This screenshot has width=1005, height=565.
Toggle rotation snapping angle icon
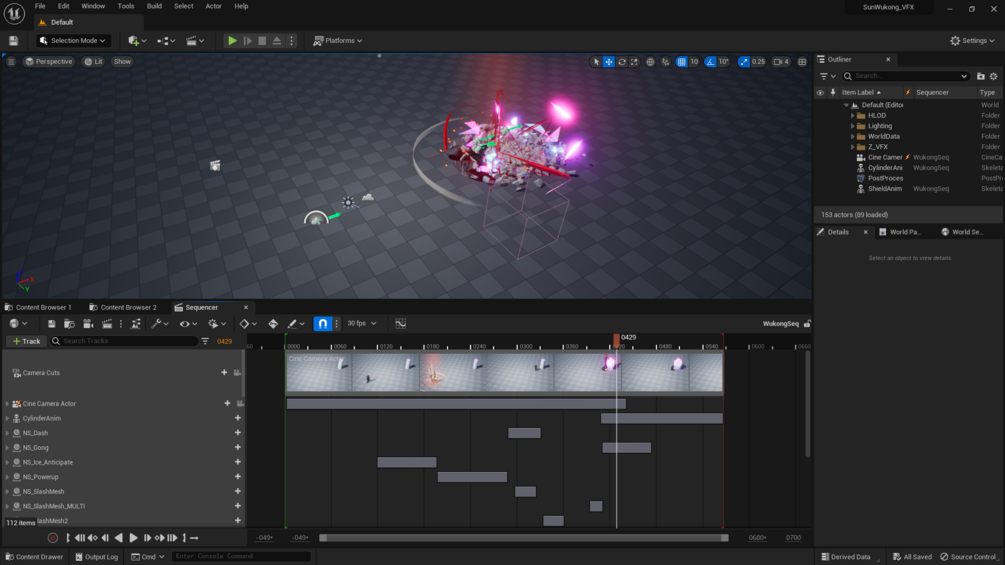710,62
